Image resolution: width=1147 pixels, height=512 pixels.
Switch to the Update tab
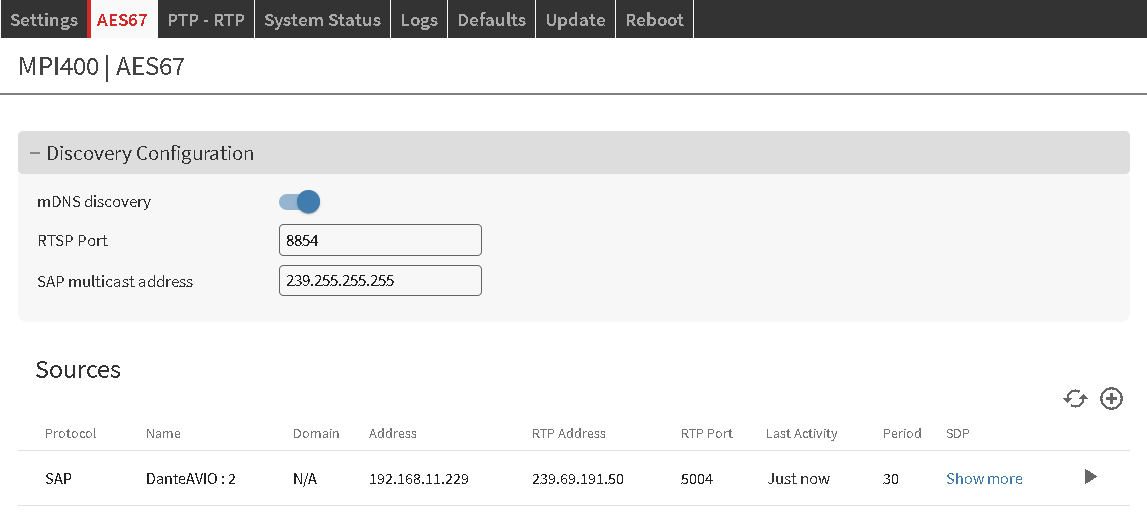(x=575, y=20)
